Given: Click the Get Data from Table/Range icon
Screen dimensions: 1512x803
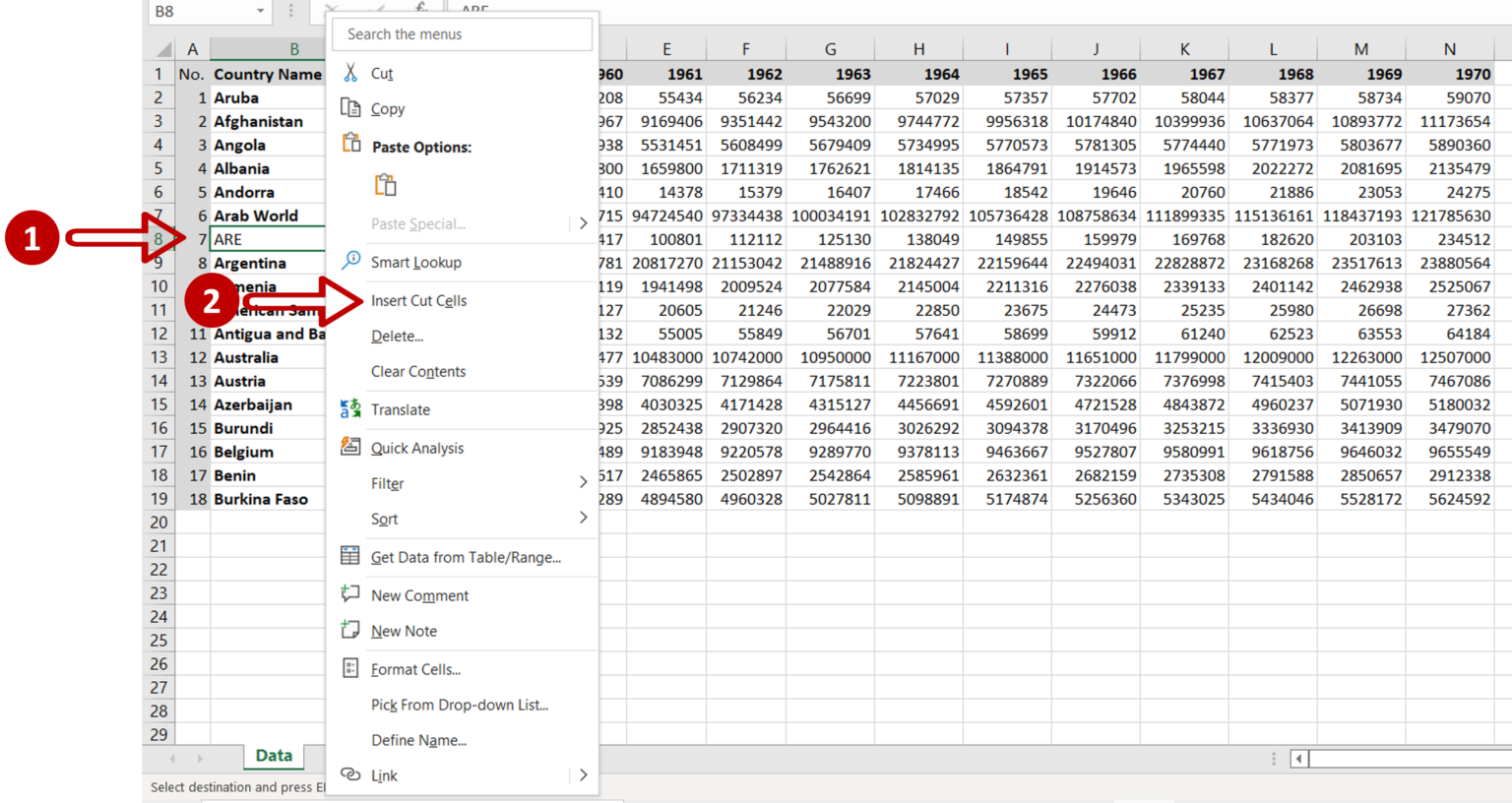Looking at the screenshot, I should (349, 557).
